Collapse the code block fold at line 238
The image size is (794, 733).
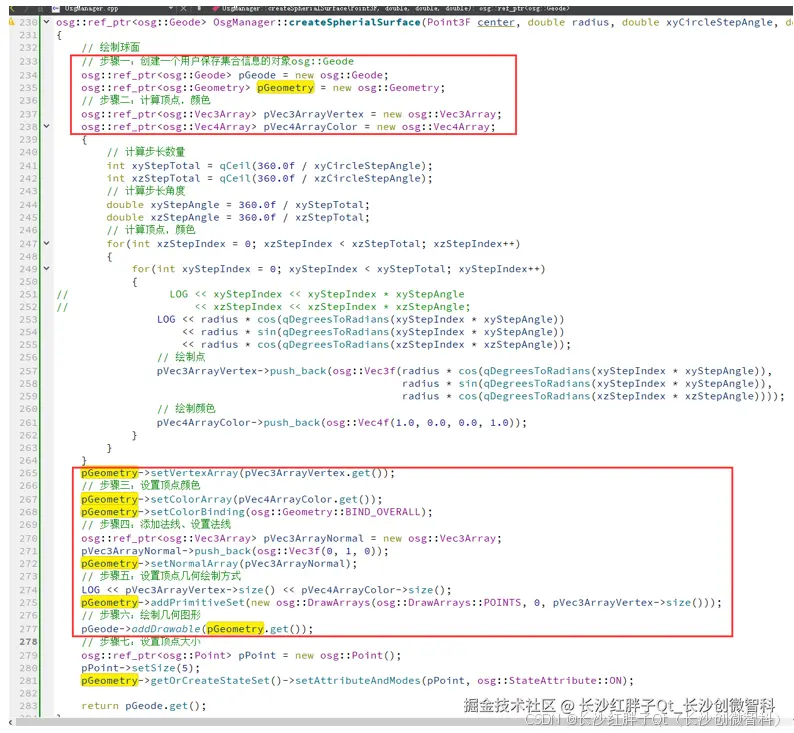(46, 126)
